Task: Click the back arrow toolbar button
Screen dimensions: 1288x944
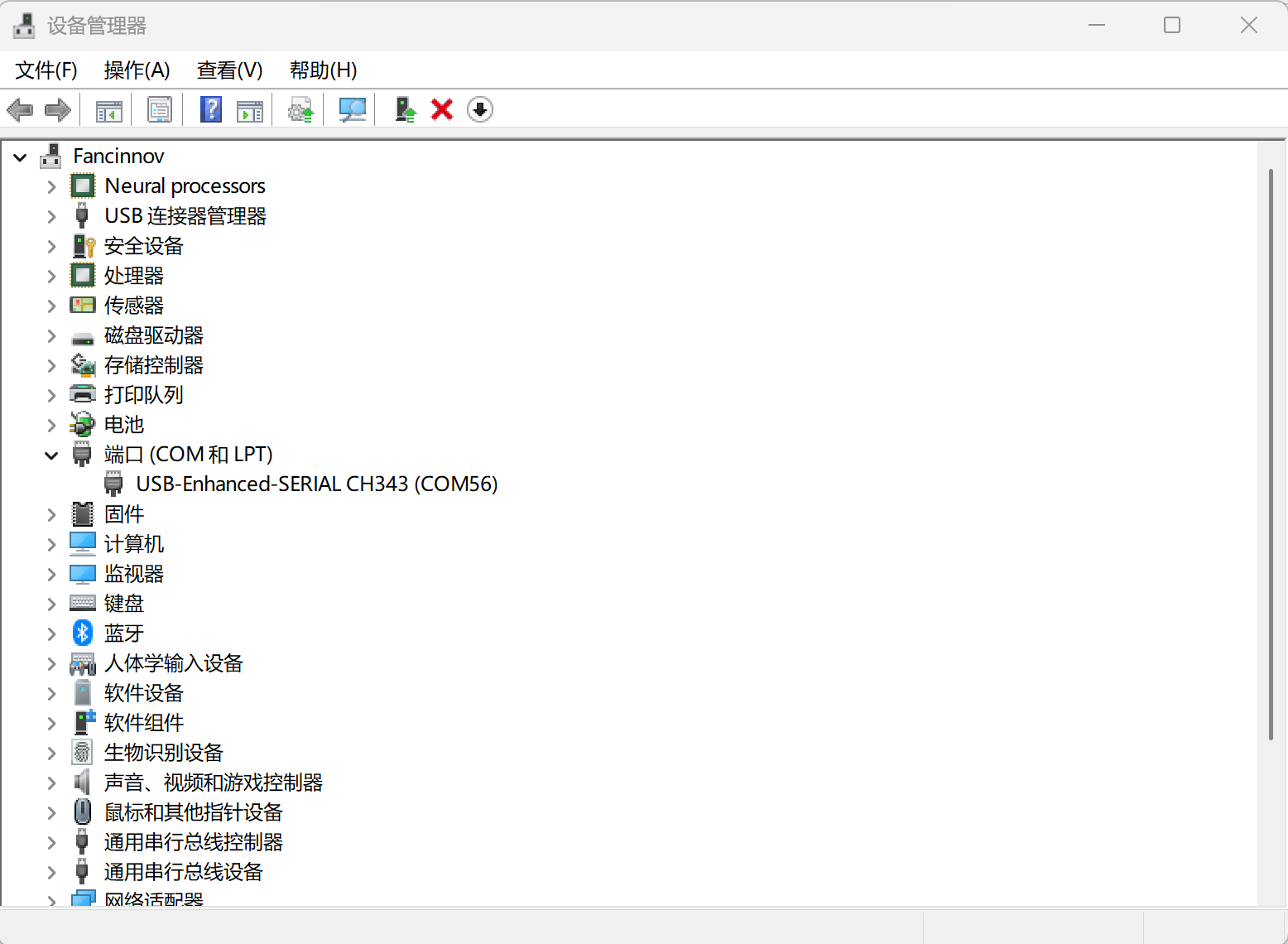Action: tap(20, 109)
